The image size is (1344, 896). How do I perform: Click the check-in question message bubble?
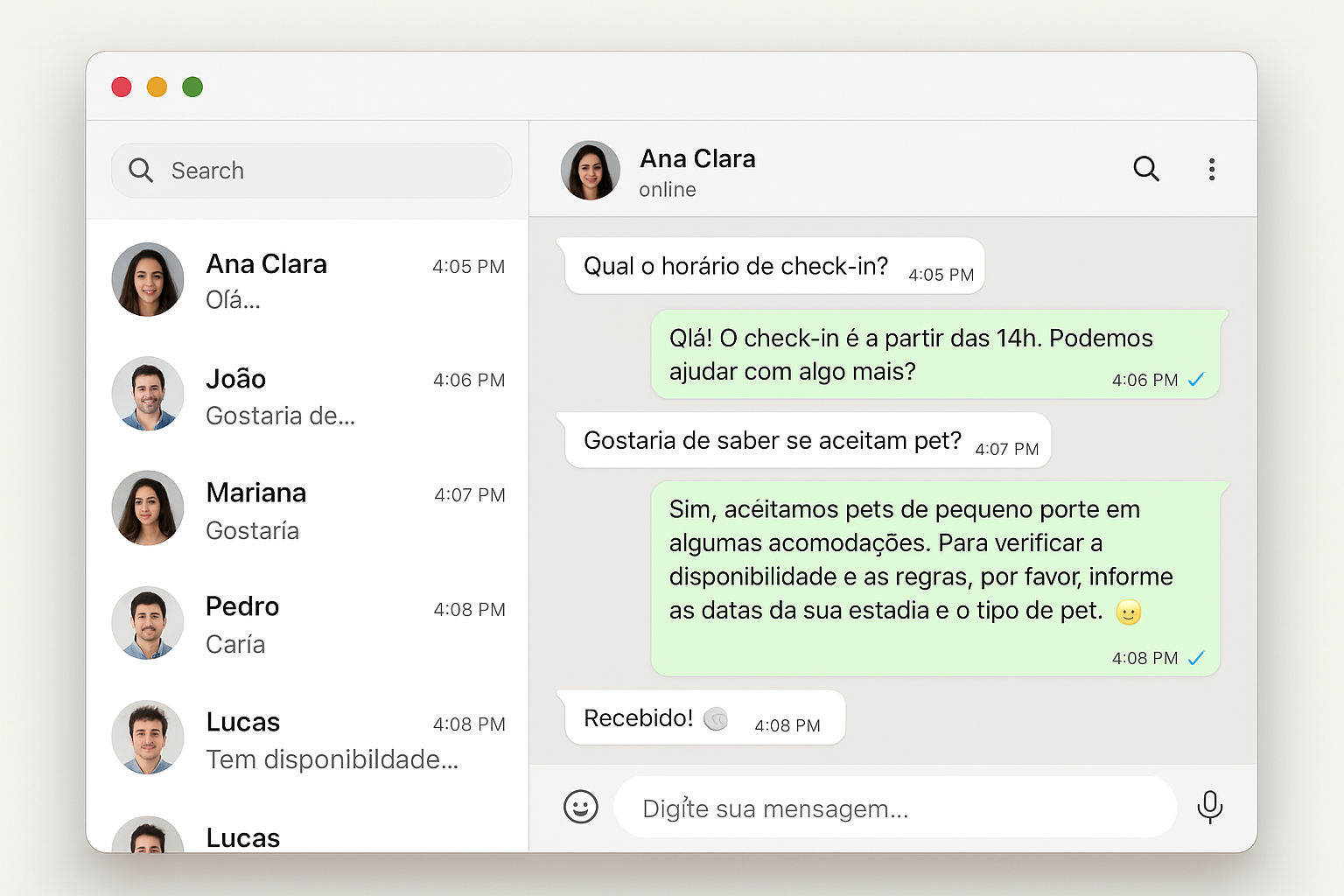pyautogui.click(x=773, y=266)
